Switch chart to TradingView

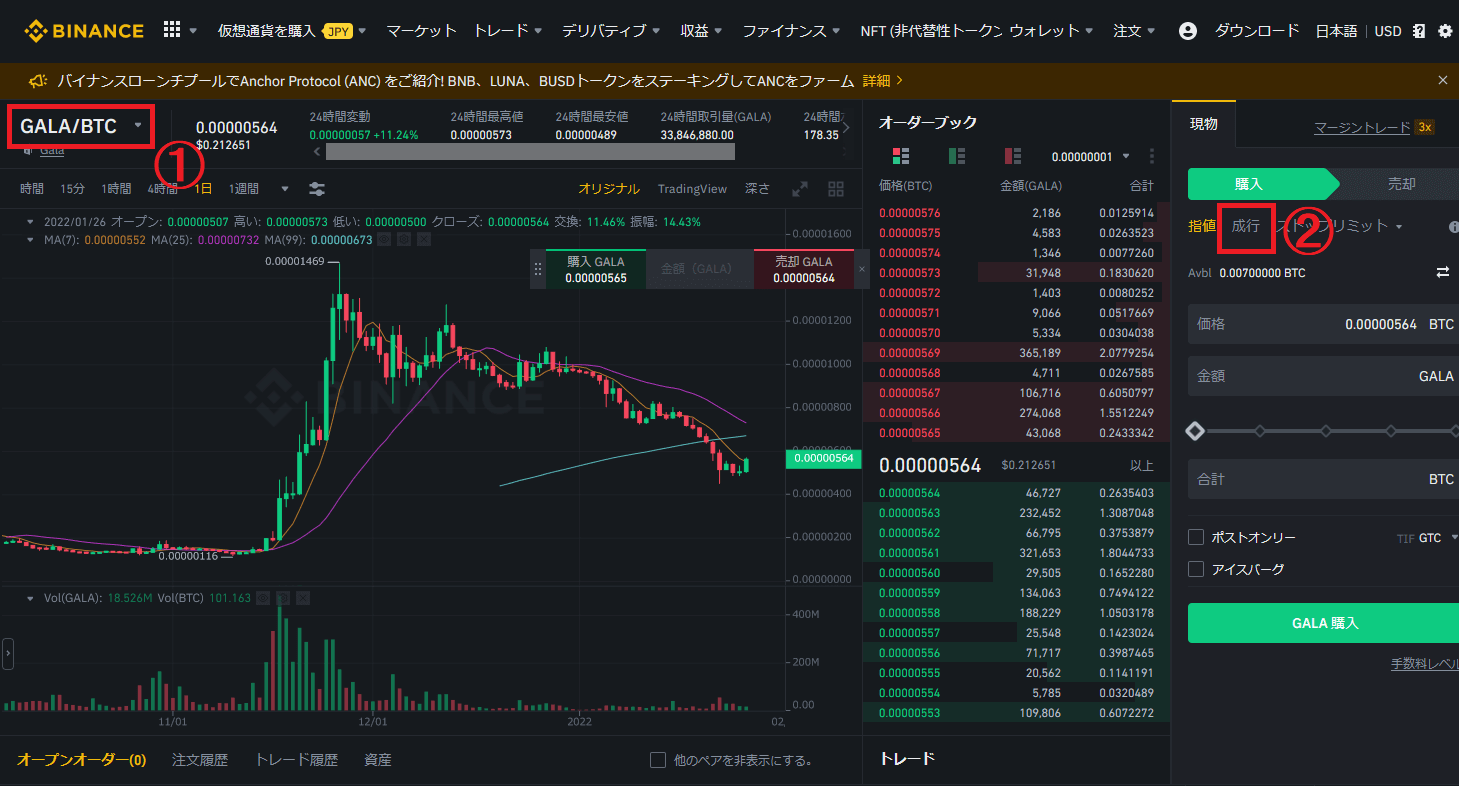[x=692, y=189]
